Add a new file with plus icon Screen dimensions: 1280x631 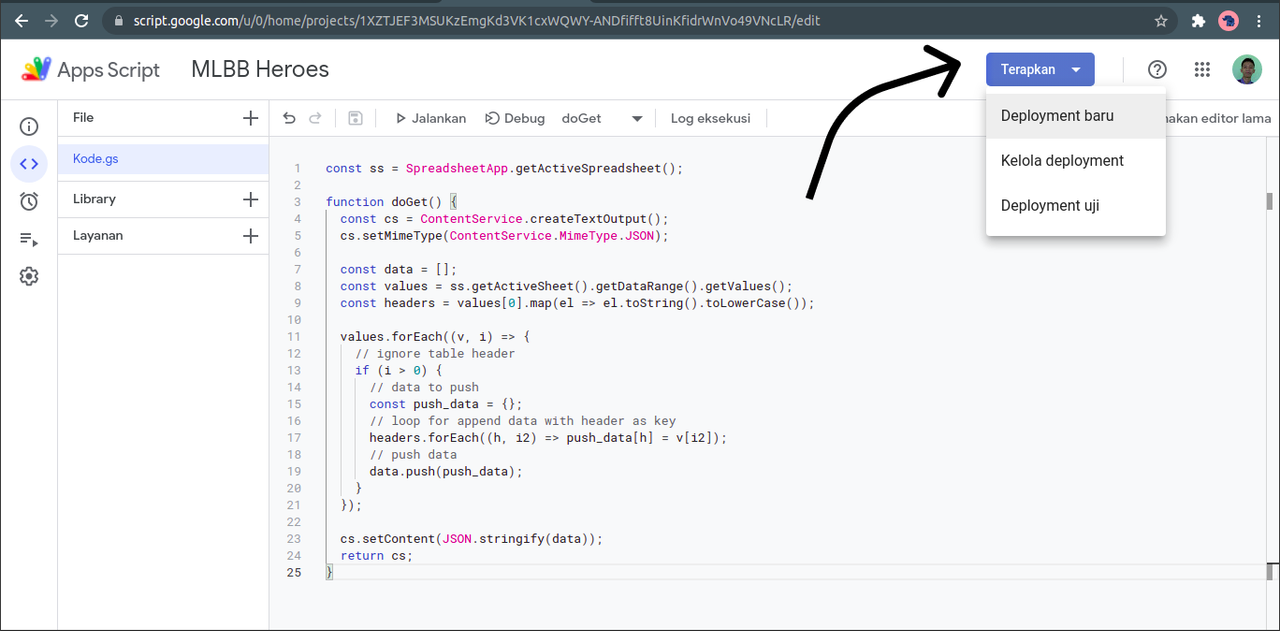pos(250,118)
